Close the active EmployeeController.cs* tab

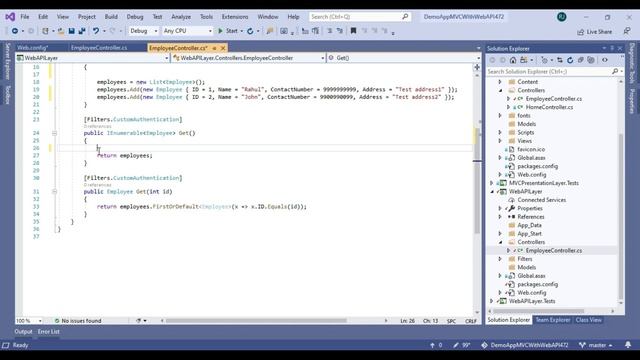tap(223, 48)
